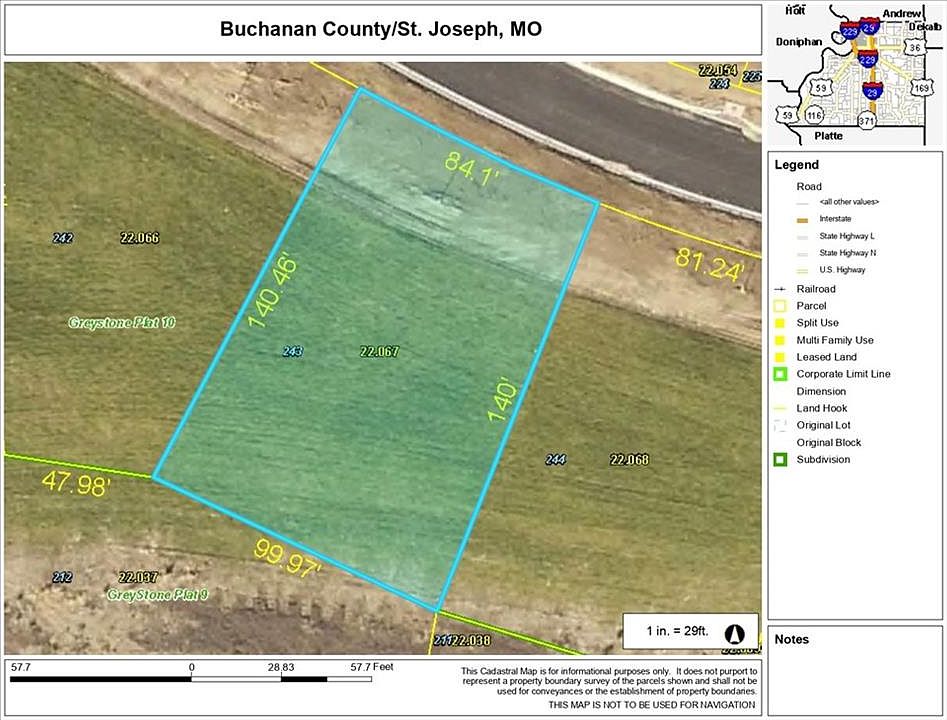Click the 140.46' dimension label

pyautogui.click(x=274, y=292)
